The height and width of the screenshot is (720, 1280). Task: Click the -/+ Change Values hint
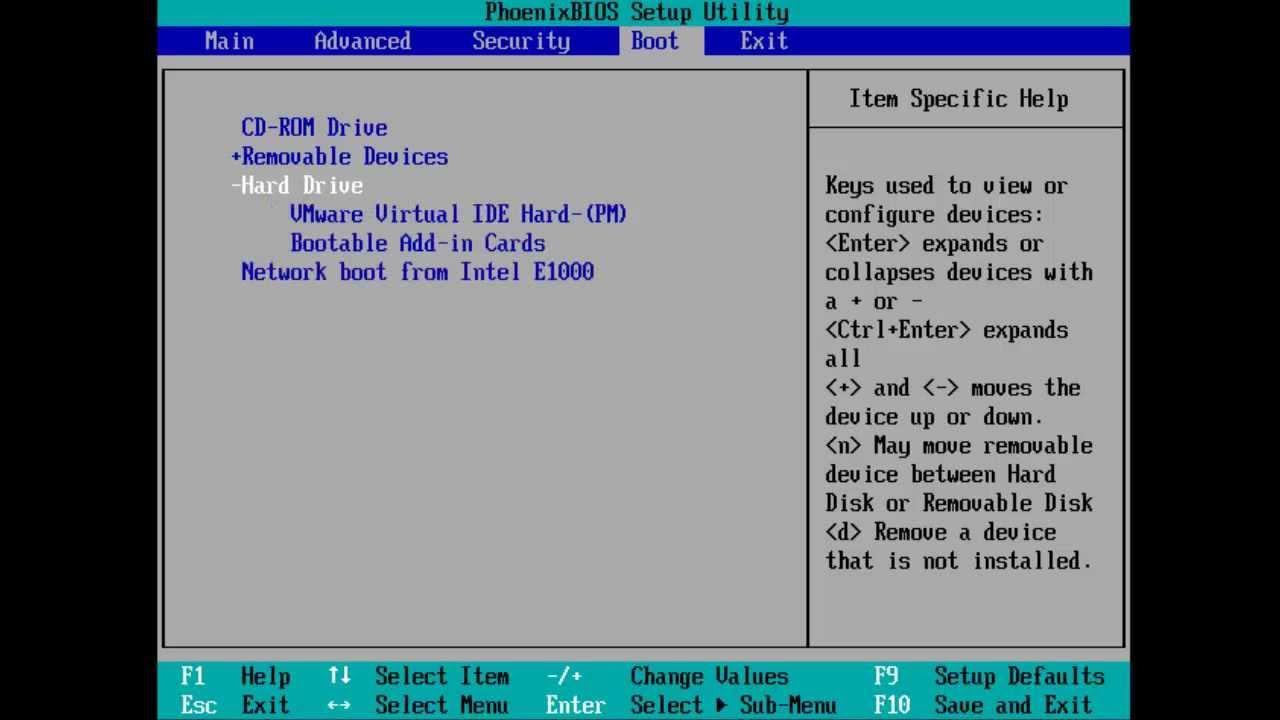click(x=667, y=677)
